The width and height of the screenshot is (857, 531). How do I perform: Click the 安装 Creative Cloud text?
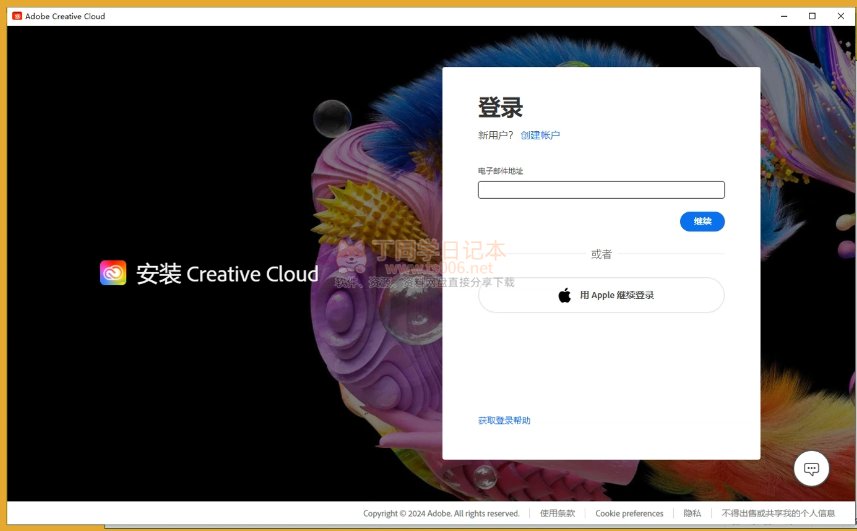coord(227,274)
